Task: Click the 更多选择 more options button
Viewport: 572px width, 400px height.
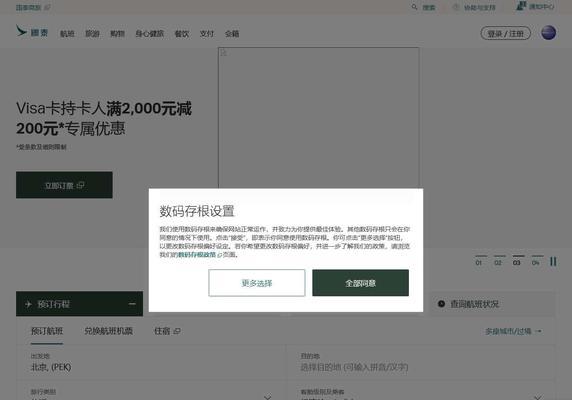Action: [x=257, y=283]
